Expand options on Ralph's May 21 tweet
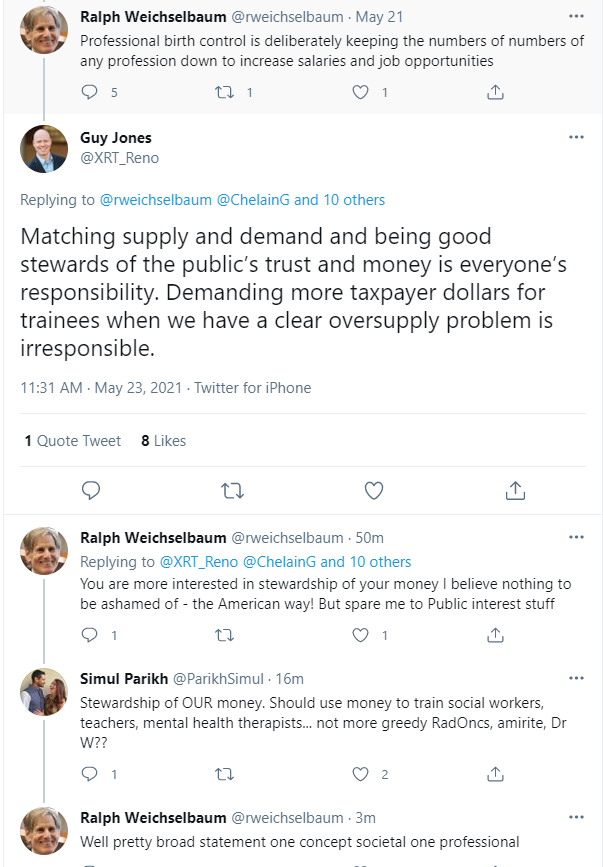The width and height of the screenshot is (603, 867). point(576,17)
